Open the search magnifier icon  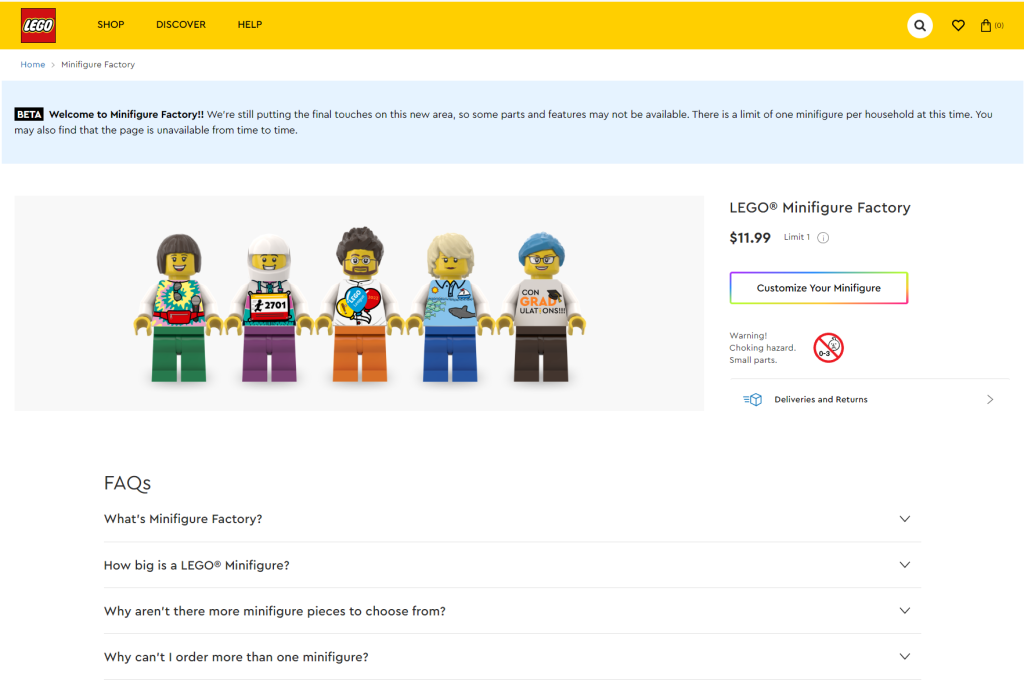coord(920,25)
